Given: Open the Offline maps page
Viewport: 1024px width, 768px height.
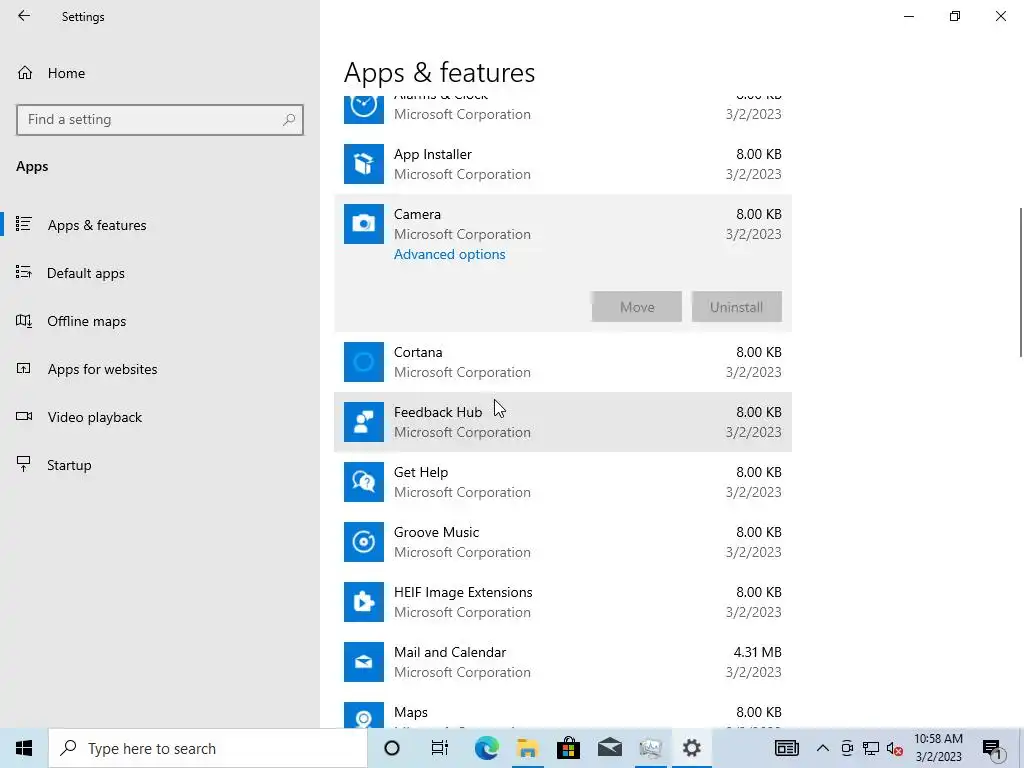Looking at the screenshot, I should point(86,321).
